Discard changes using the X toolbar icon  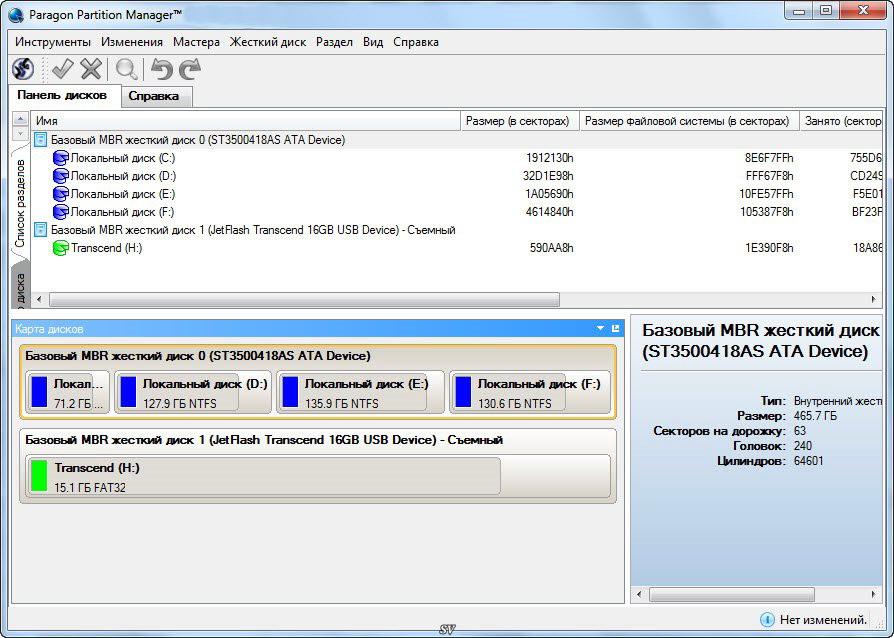91,70
